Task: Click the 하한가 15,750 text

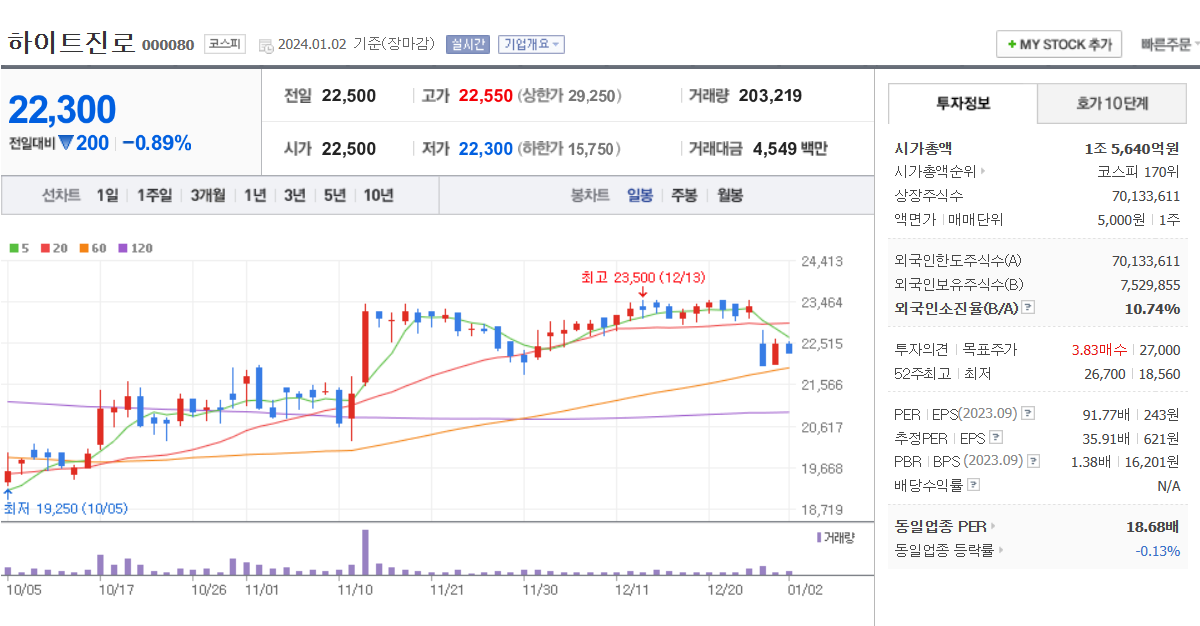Action: [569, 149]
